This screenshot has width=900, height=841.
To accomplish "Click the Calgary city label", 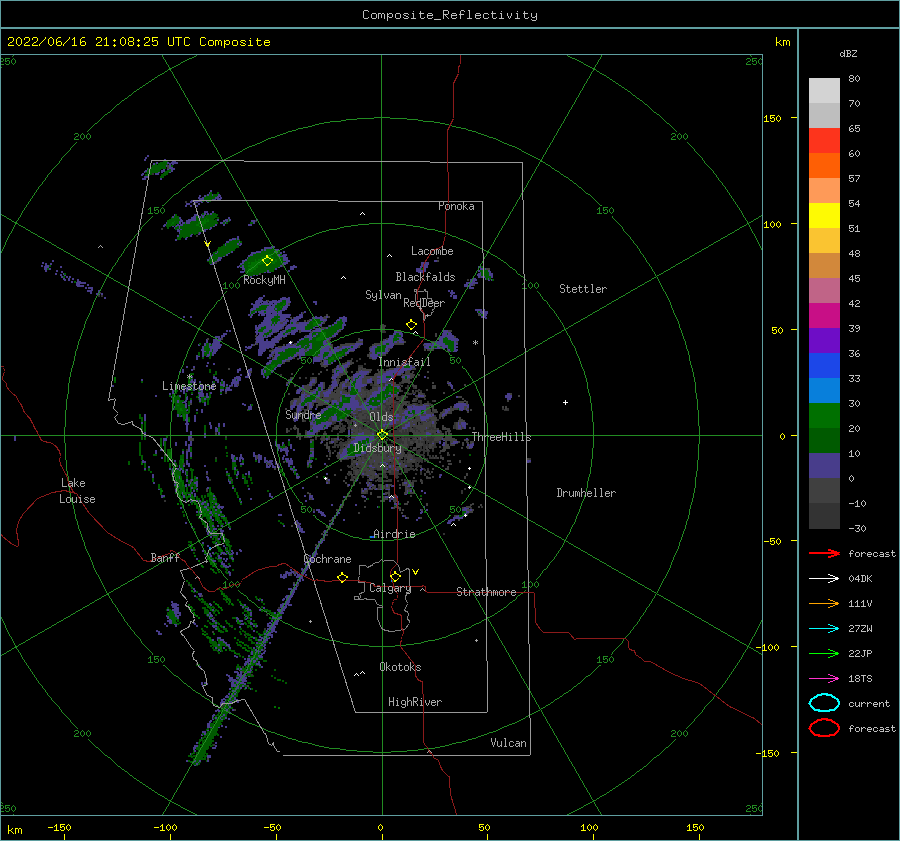I will pos(390,588).
